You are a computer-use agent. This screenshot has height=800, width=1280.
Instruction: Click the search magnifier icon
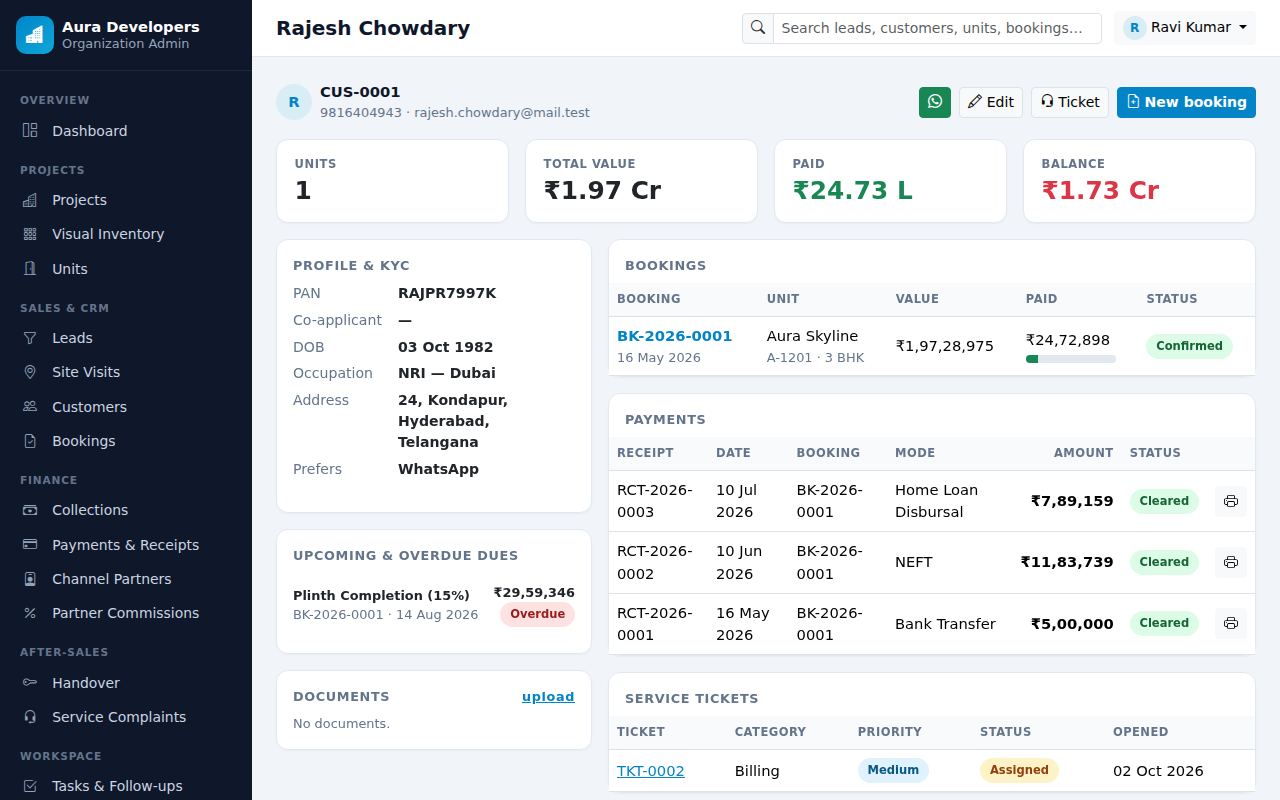758,28
